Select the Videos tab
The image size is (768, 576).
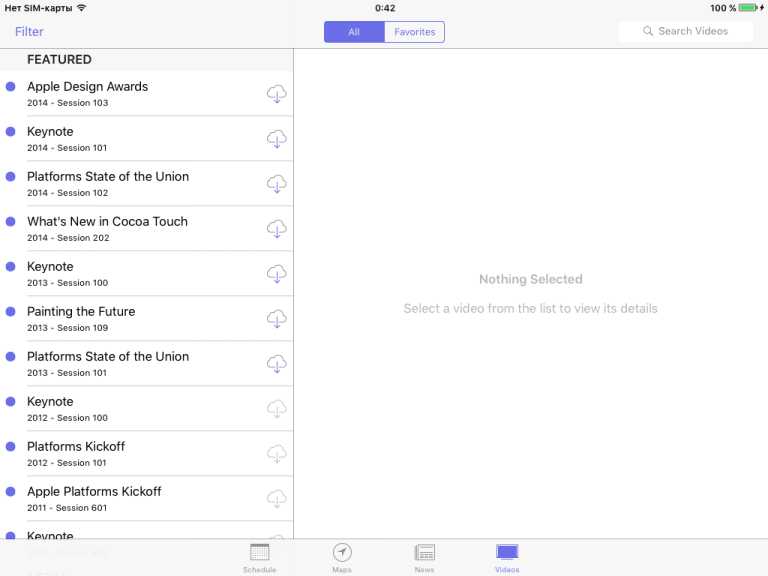(507, 558)
